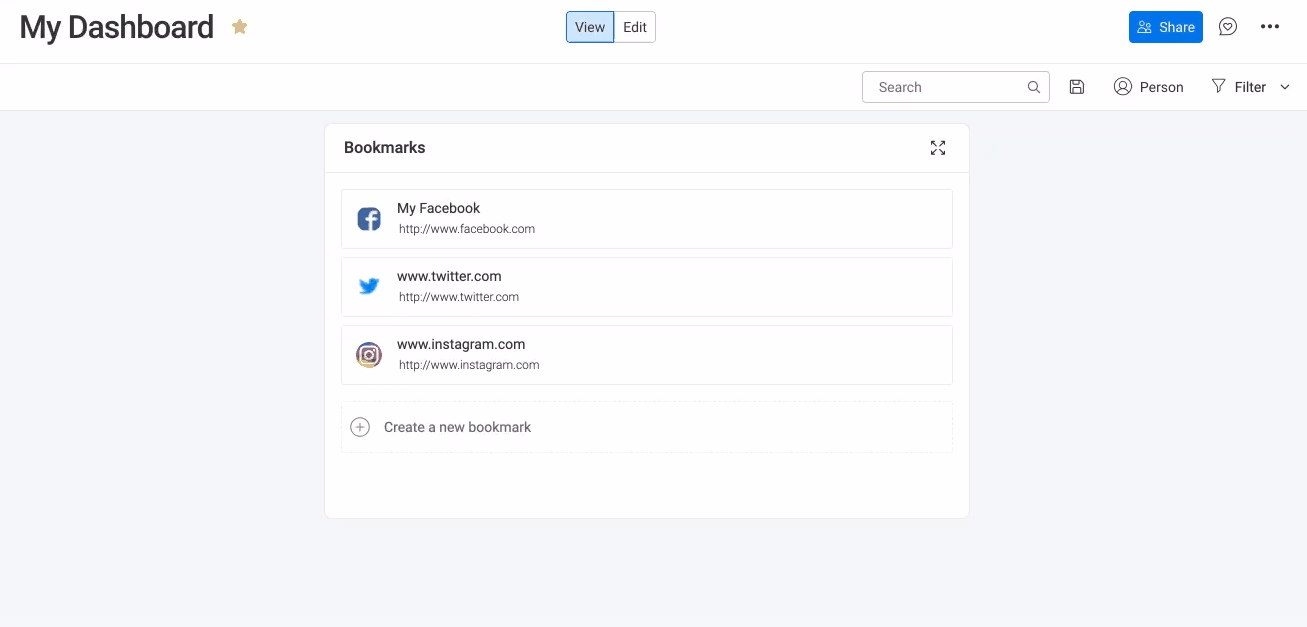The height and width of the screenshot is (627, 1307).
Task: Click the floppy disk save icon
Action: click(x=1077, y=87)
